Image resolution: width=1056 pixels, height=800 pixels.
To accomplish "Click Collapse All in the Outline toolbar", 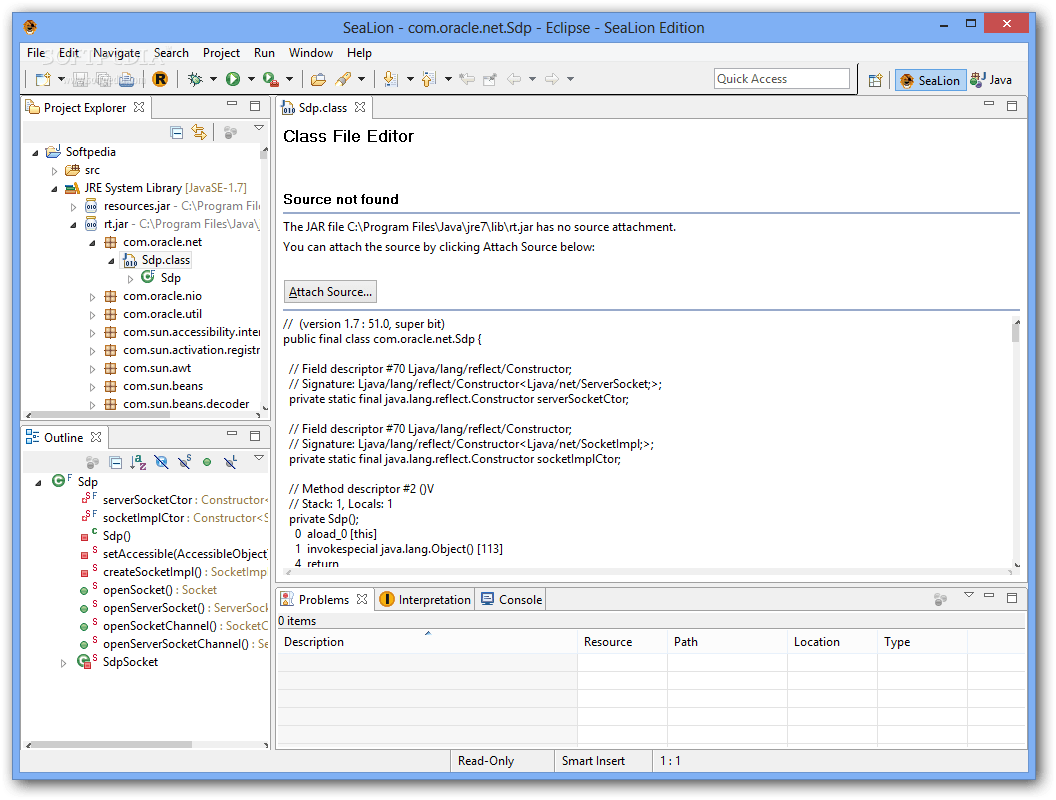I will point(116,463).
